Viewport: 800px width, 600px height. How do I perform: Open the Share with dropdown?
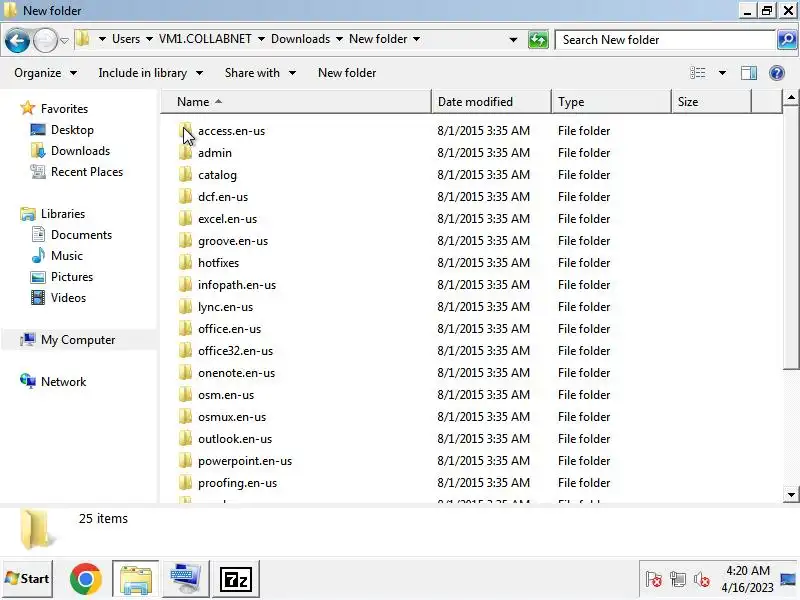tap(260, 73)
